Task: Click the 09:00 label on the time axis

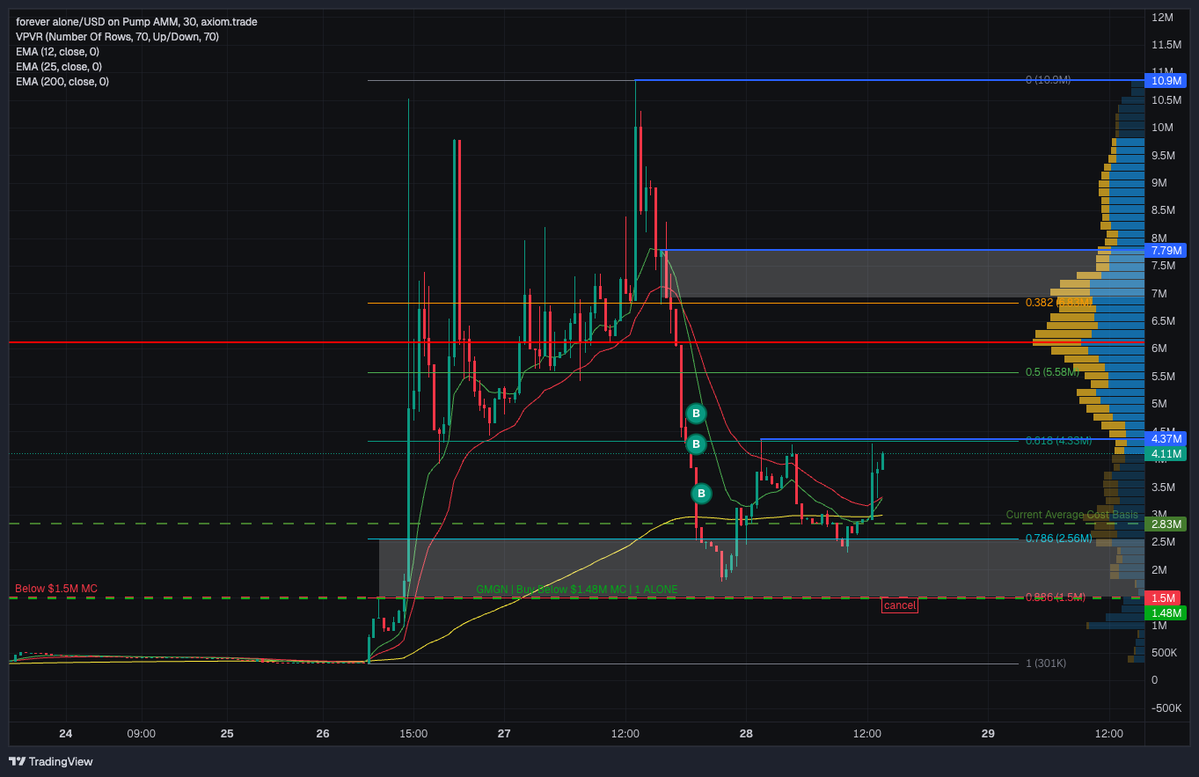Action: pos(141,733)
